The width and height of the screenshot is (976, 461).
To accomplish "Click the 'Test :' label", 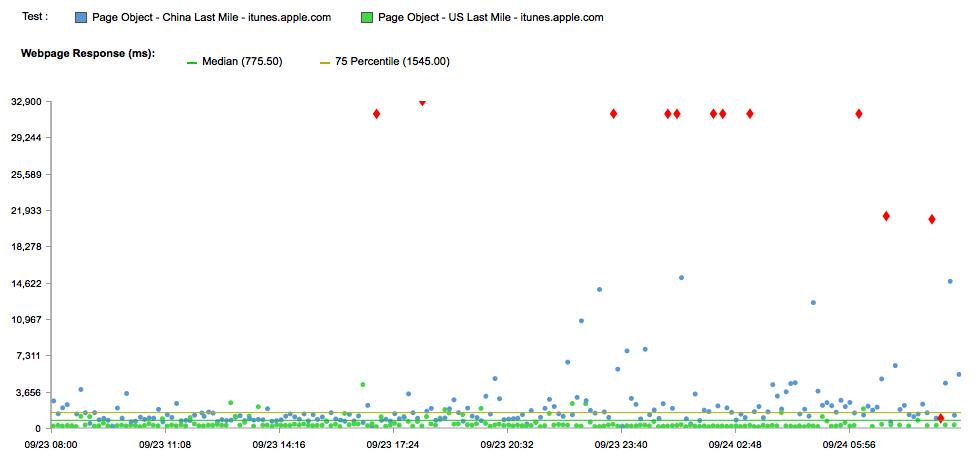I will click(35, 17).
